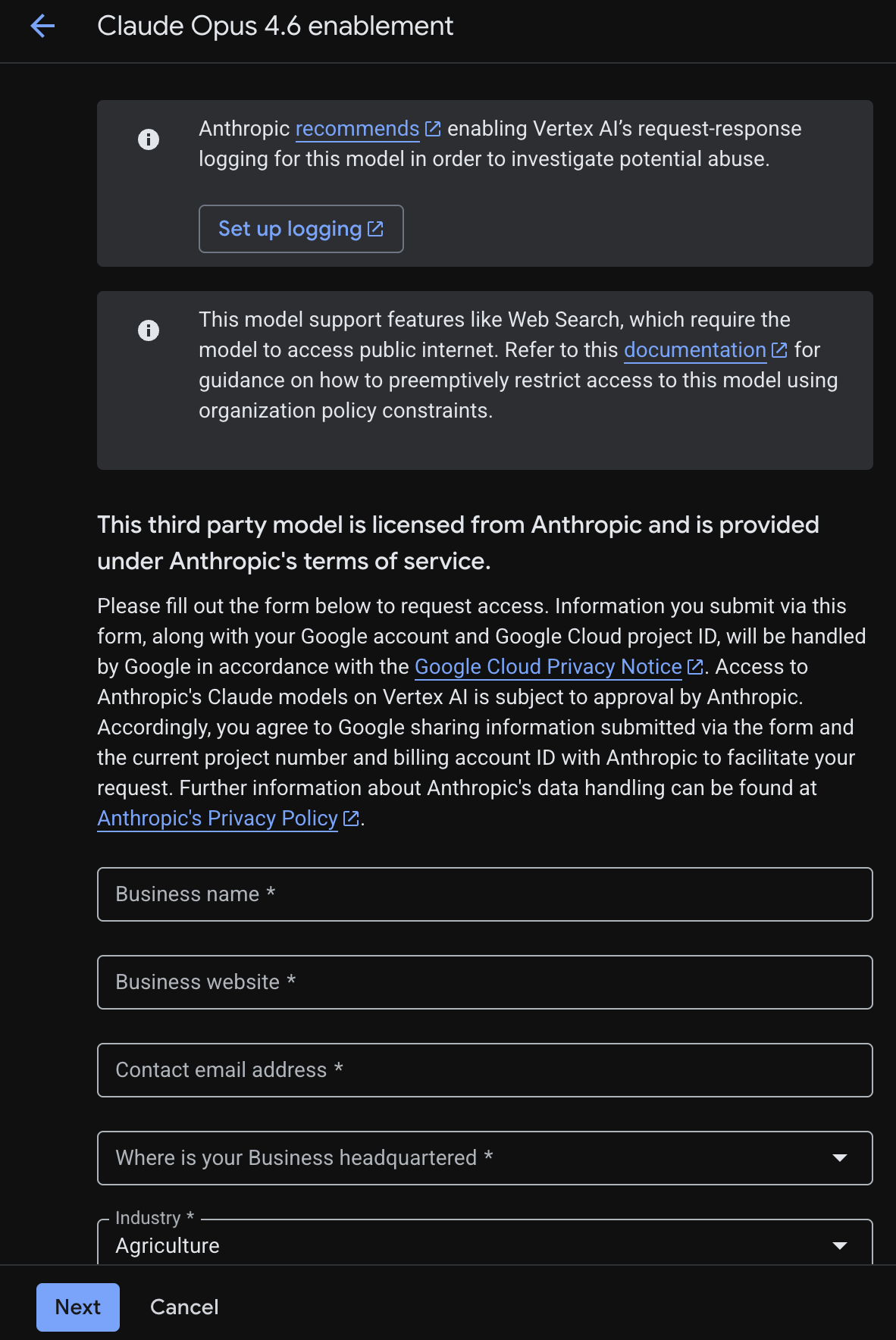Click the info icon beside the logging recommendation
The height and width of the screenshot is (1340, 896).
[149, 139]
